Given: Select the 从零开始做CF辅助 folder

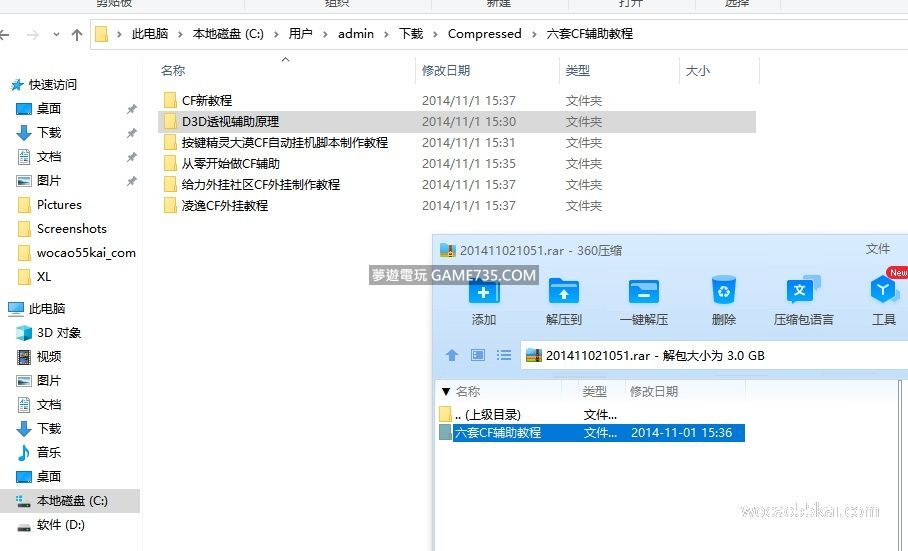Looking at the screenshot, I should click(x=230, y=164).
